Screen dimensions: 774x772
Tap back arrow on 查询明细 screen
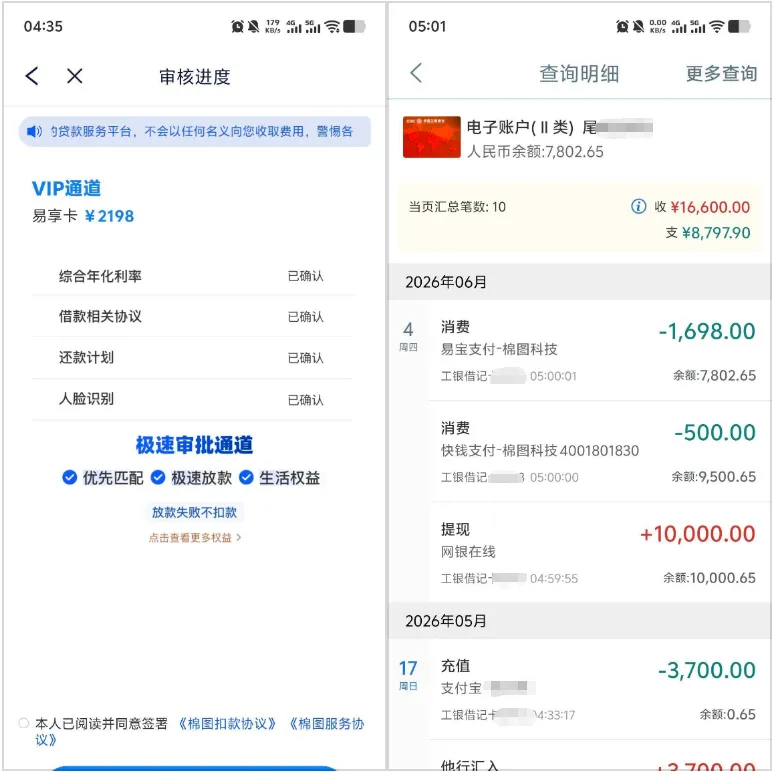pos(416,73)
